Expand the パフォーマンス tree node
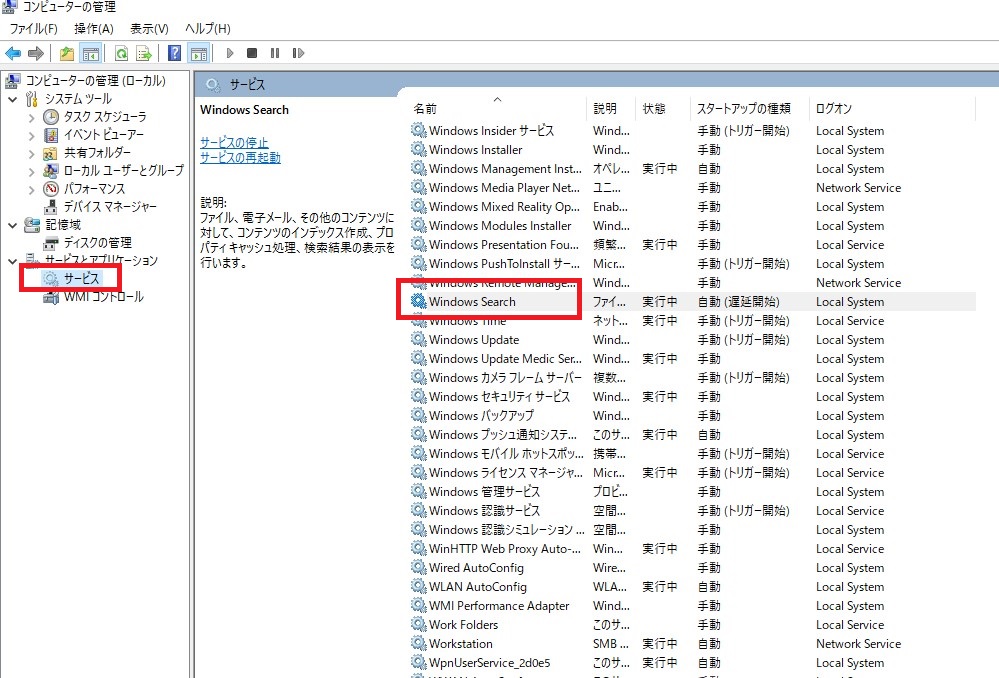The width and height of the screenshot is (999, 678). coord(31,189)
